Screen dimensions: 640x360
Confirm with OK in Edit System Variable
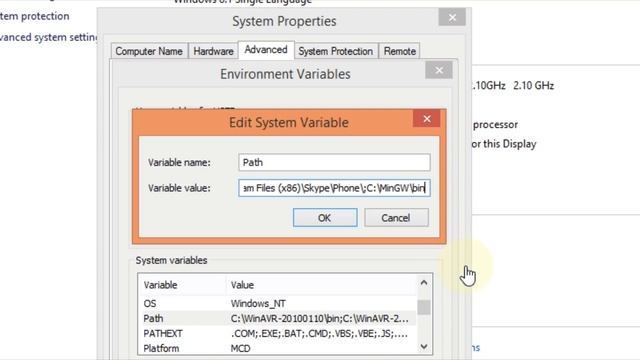click(325, 218)
